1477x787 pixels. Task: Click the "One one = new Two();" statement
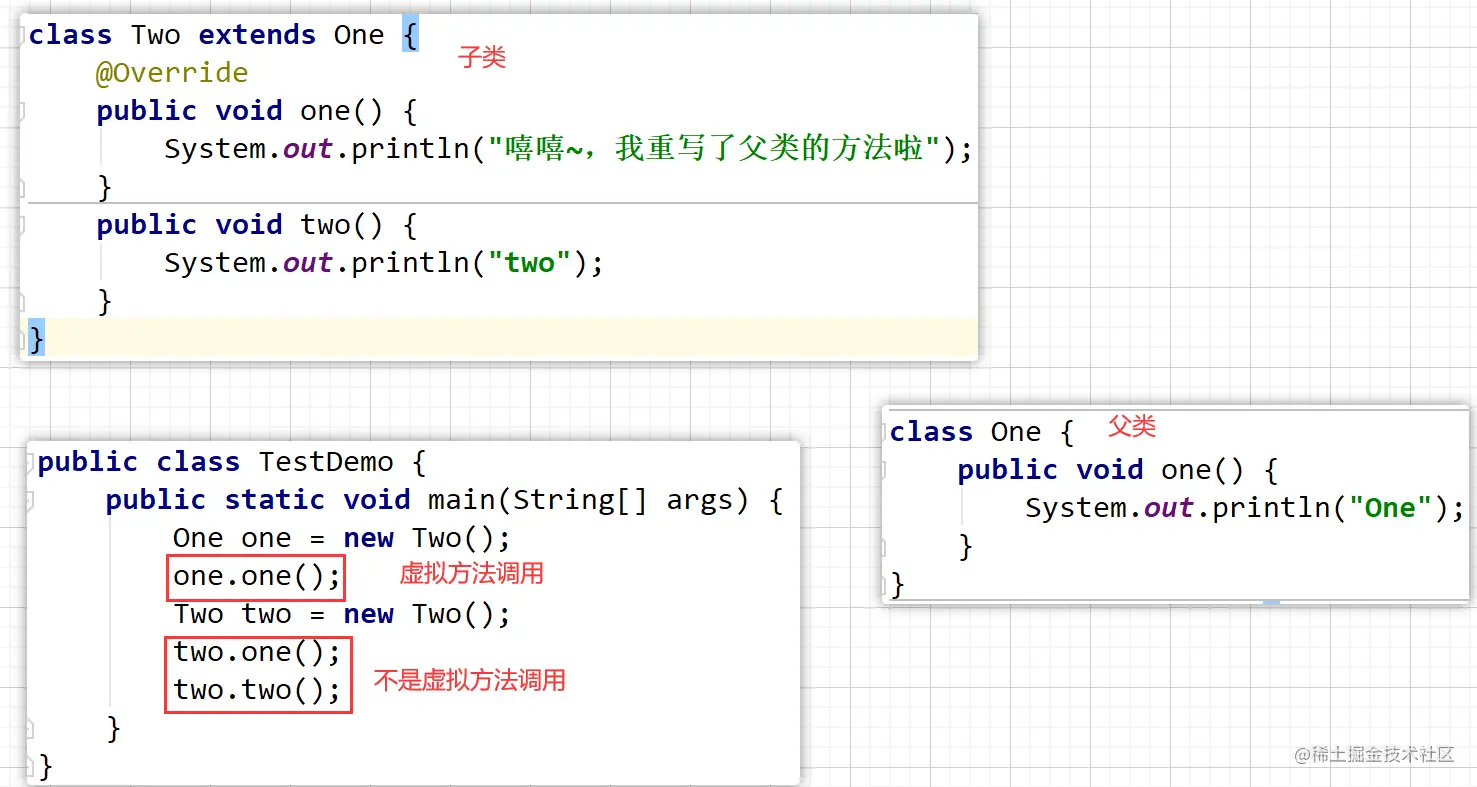(x=342, y=538)
